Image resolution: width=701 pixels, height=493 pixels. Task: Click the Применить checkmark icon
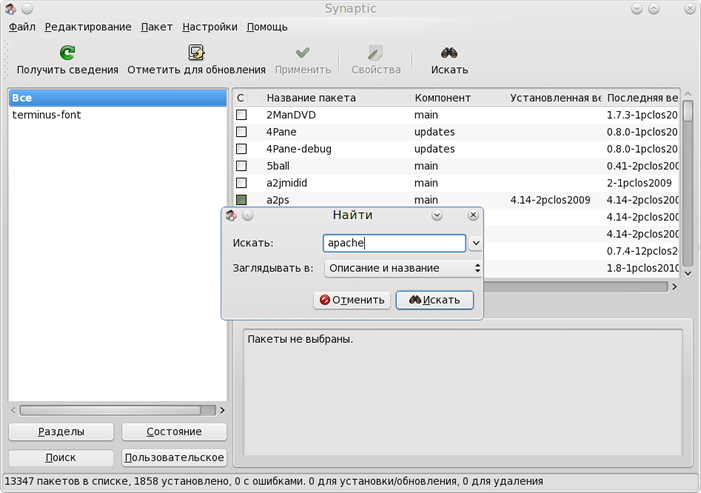302,53
